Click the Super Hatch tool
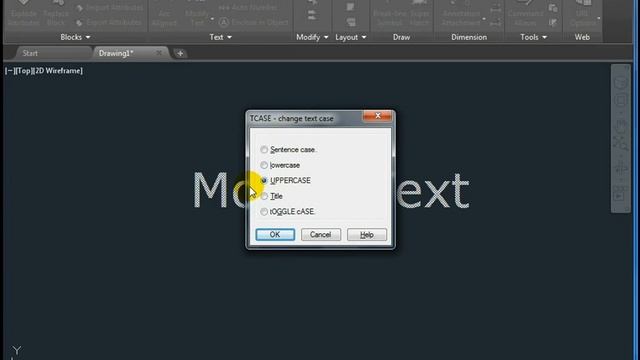Screen dimensions: 640x360 420,14
